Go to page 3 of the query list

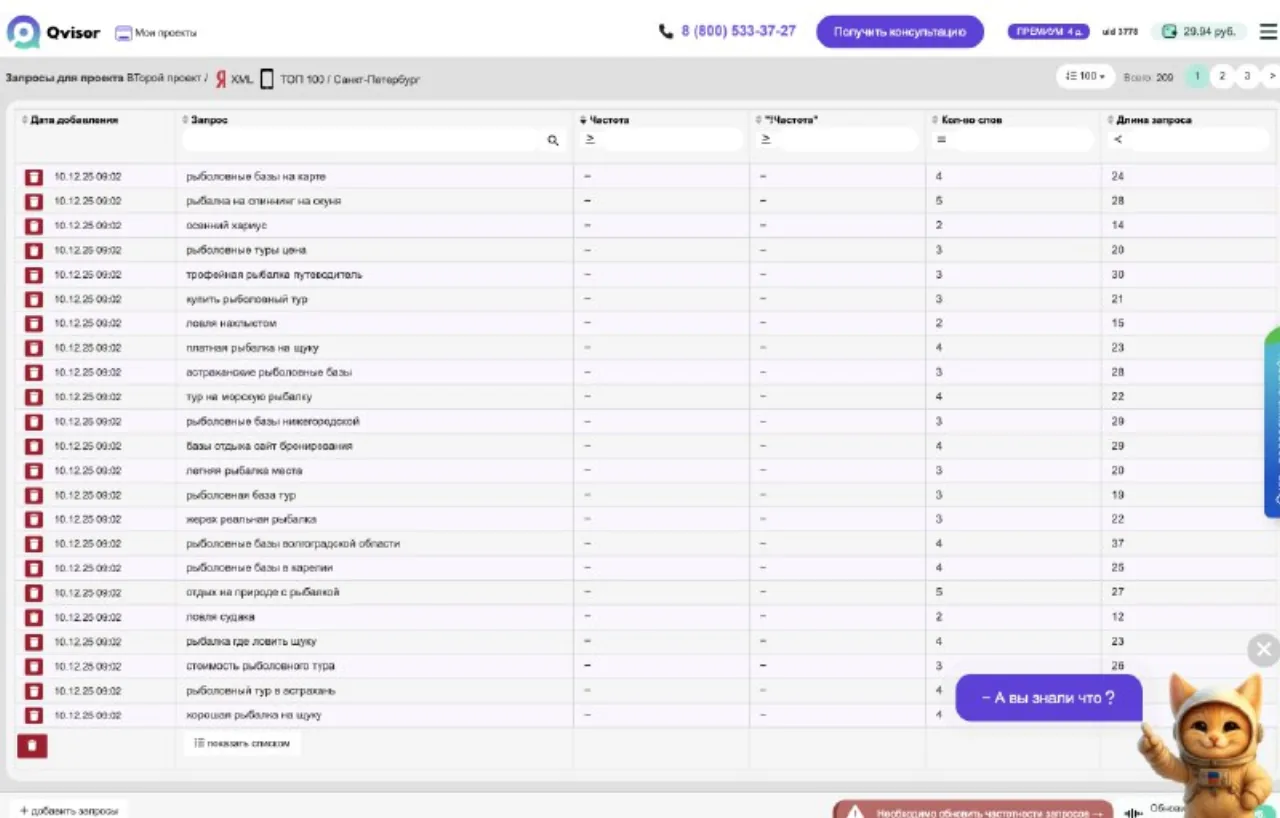pos(1247,77)
